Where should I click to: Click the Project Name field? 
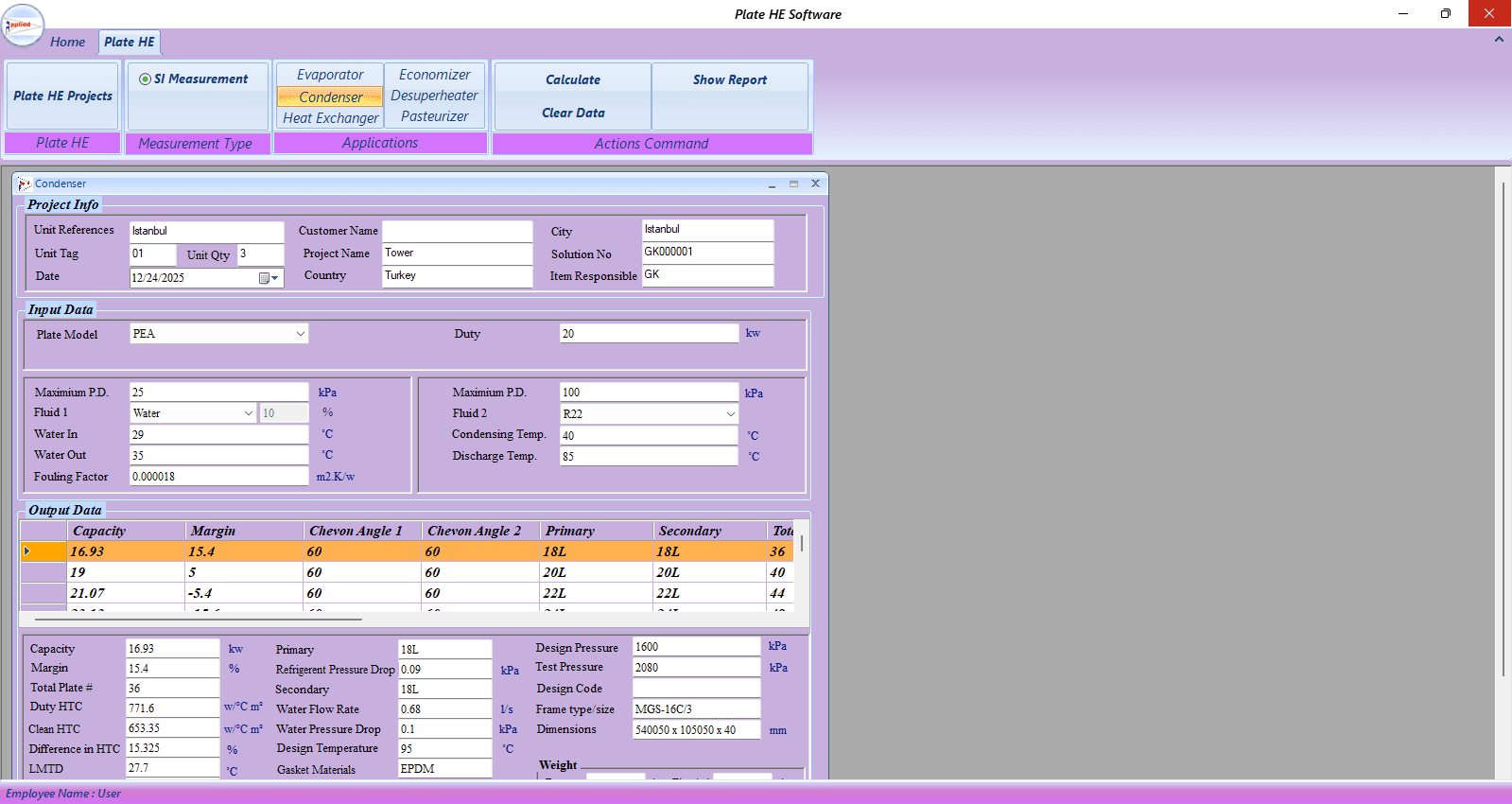(458, 253)
